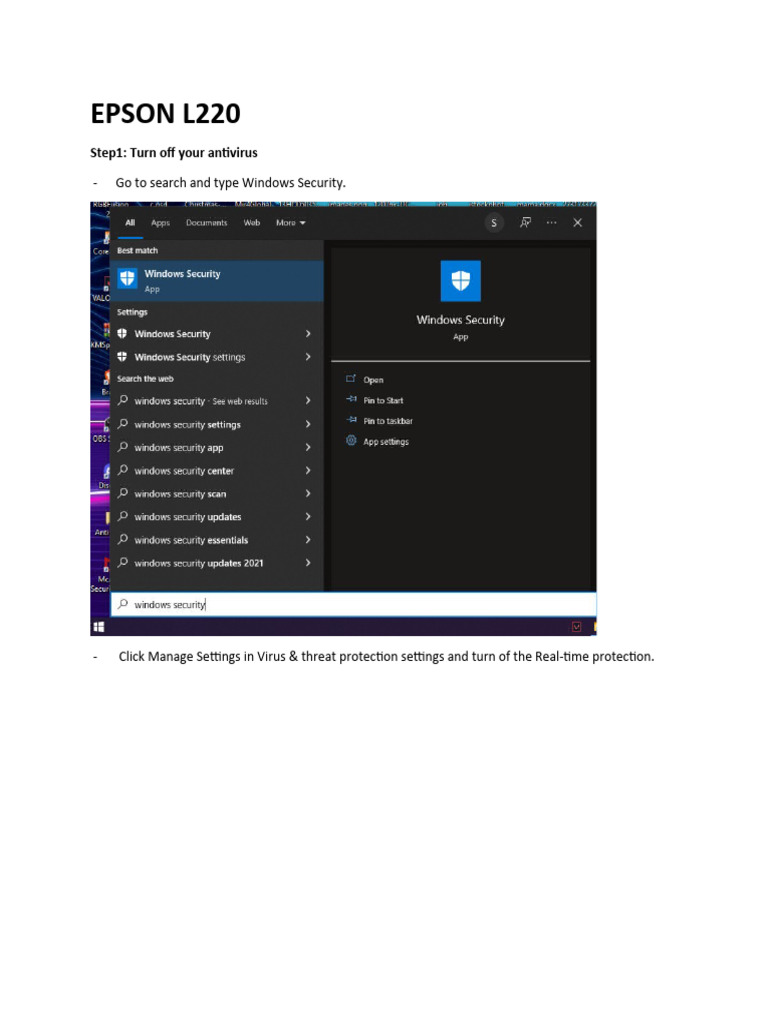This screenshot has height=1024, width=768.
Task: Select the Web search tab
Action: [251, 223]
